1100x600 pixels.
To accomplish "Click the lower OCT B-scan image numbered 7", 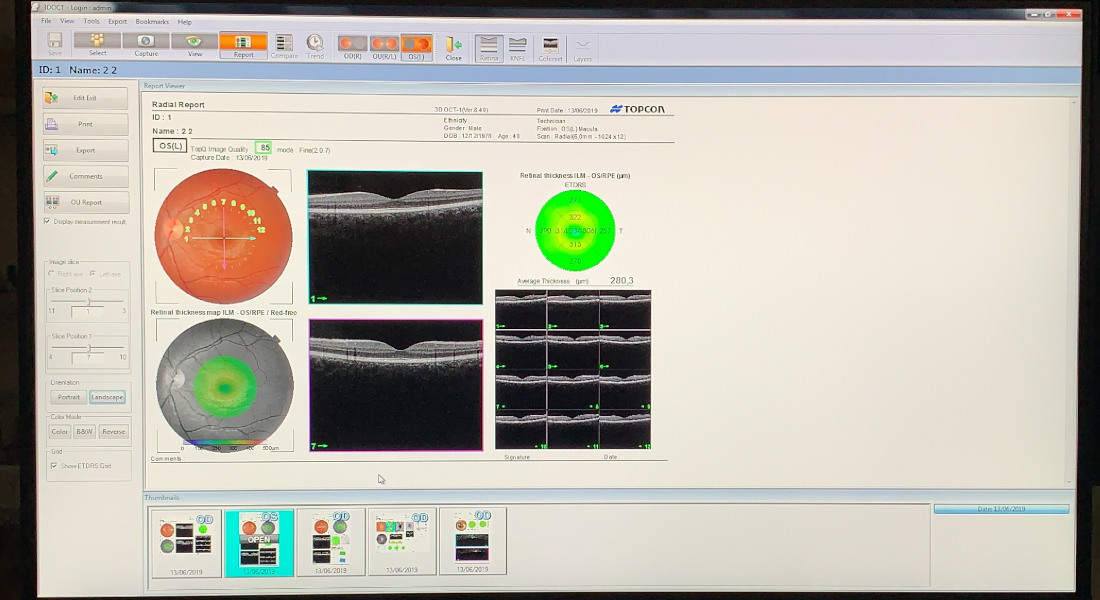I will [x=396, y=385].
